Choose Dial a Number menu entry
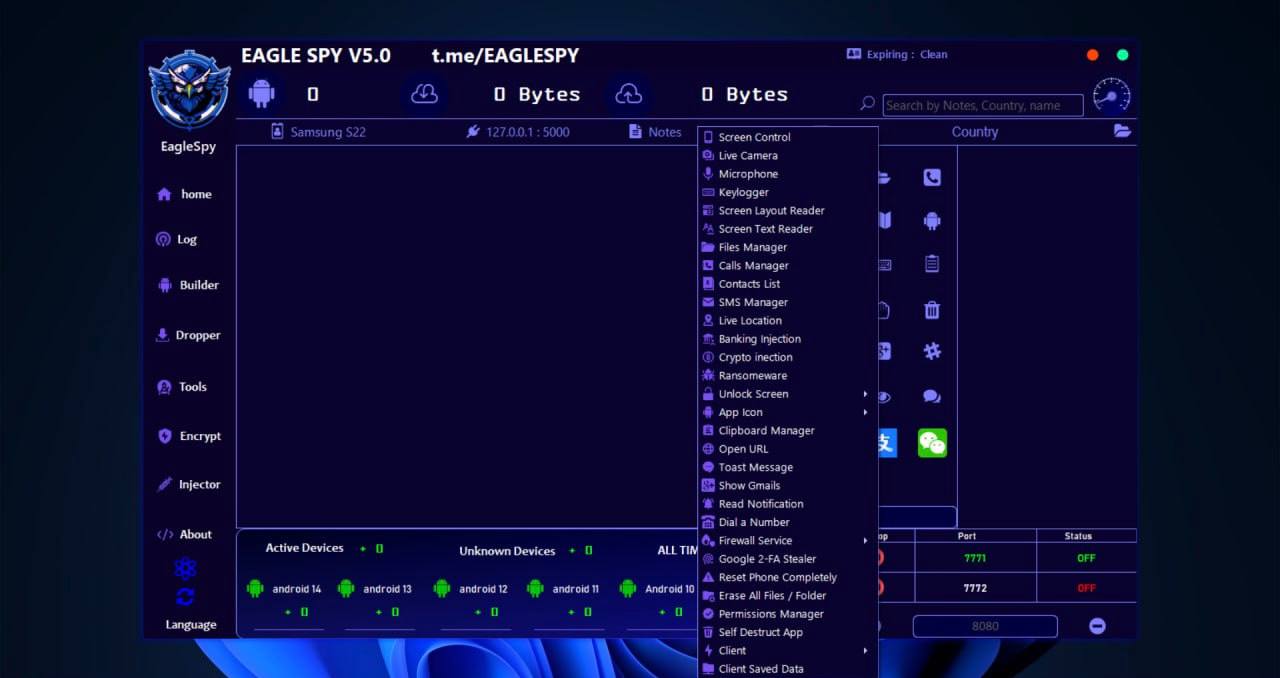The image size is (1280, 678). coord(788,522)
